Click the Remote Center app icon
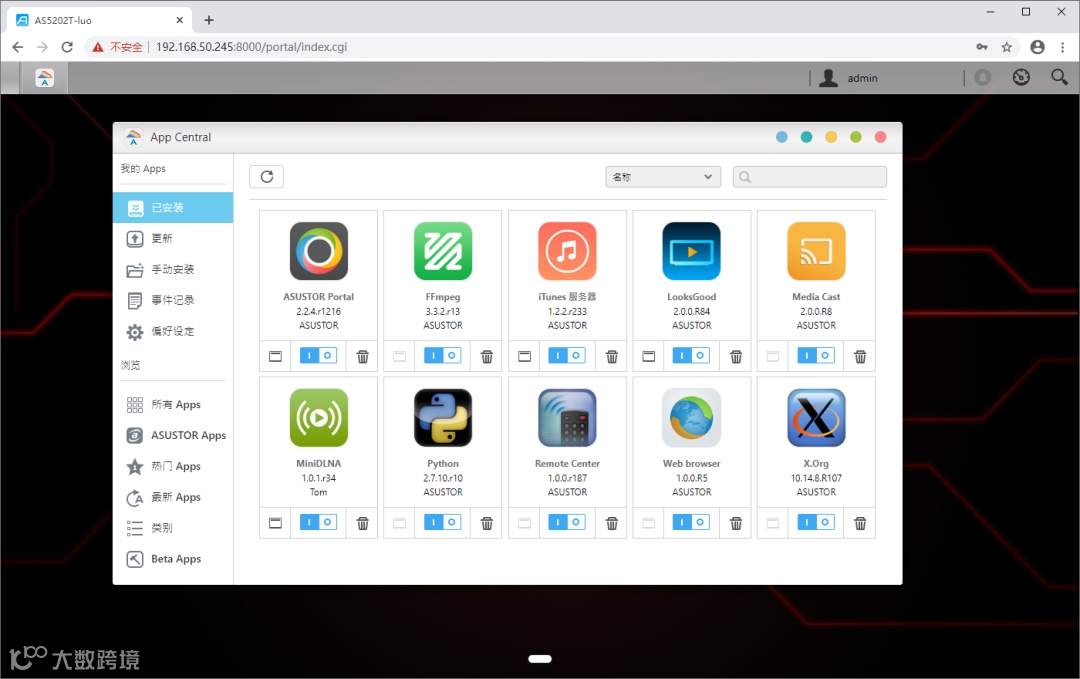 (567, 417)
